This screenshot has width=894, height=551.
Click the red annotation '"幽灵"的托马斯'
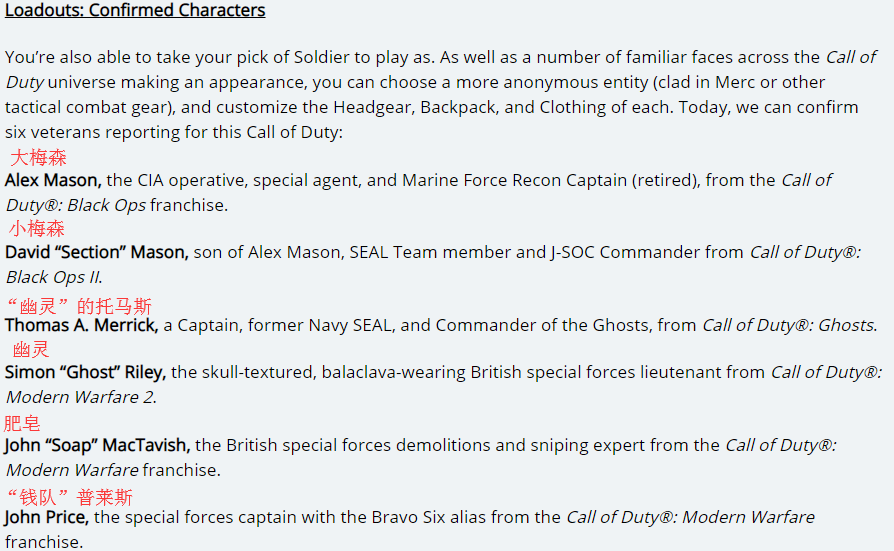[x=79, y=306]
